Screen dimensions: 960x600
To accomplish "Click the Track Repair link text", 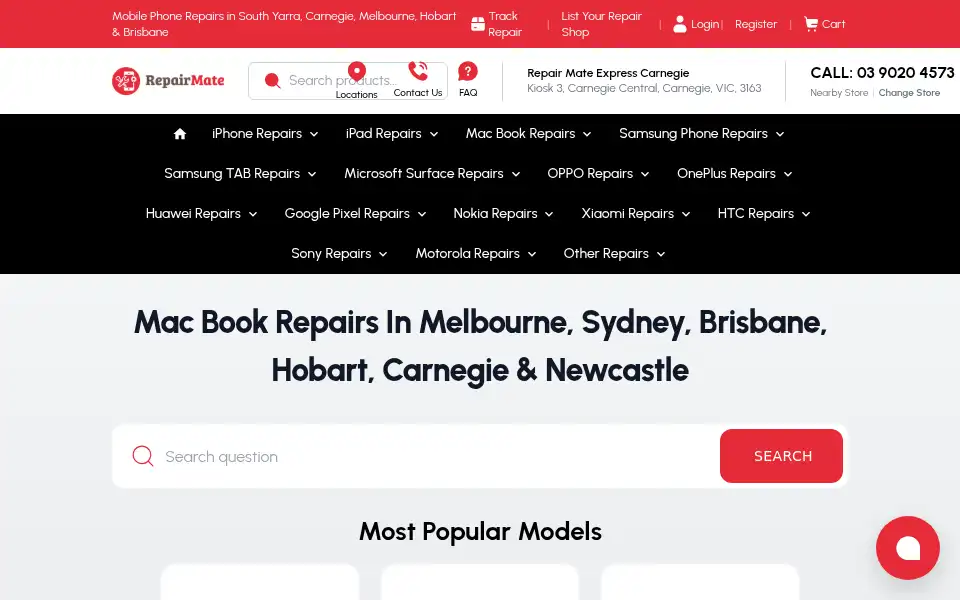I will [x=505, y=24].
